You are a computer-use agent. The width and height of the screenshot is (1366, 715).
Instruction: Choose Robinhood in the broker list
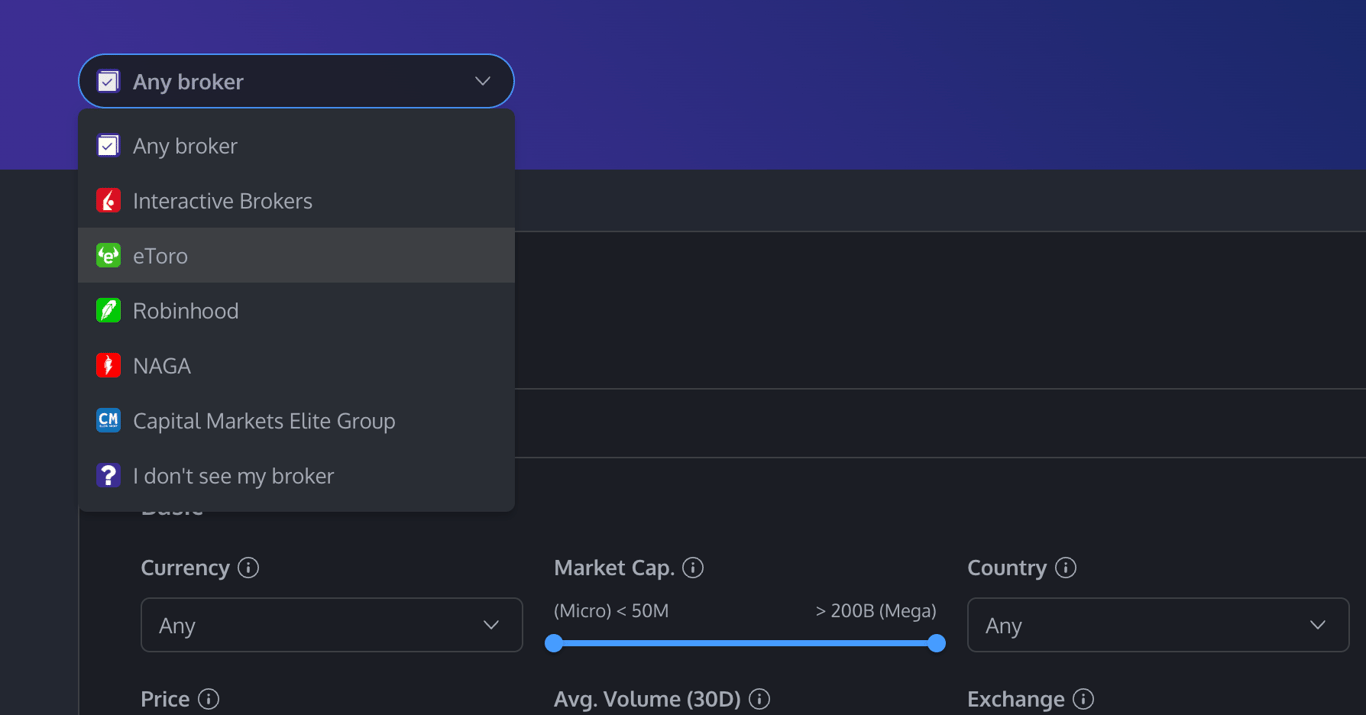(x=296, y=311)
